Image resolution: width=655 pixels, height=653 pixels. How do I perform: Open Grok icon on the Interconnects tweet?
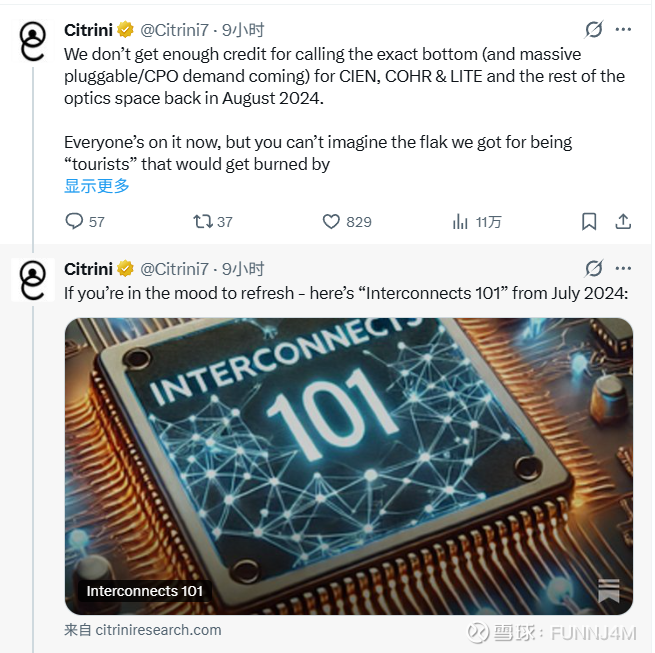[x=594, y=268]
